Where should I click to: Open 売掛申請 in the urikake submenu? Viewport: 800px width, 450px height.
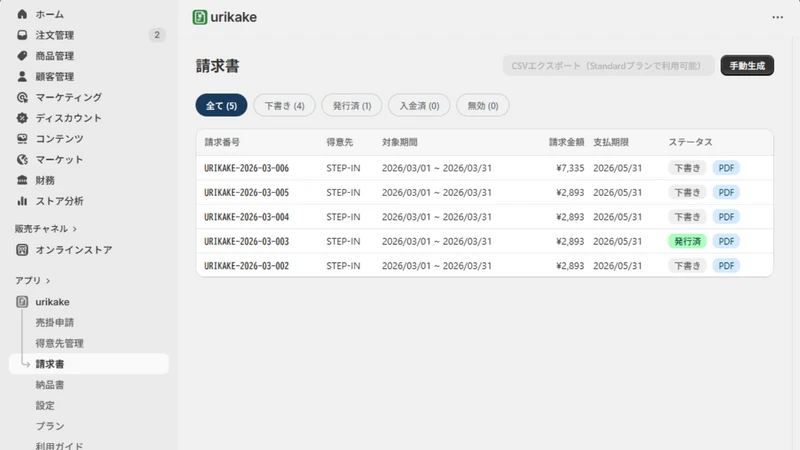click(x=55, y=322)
